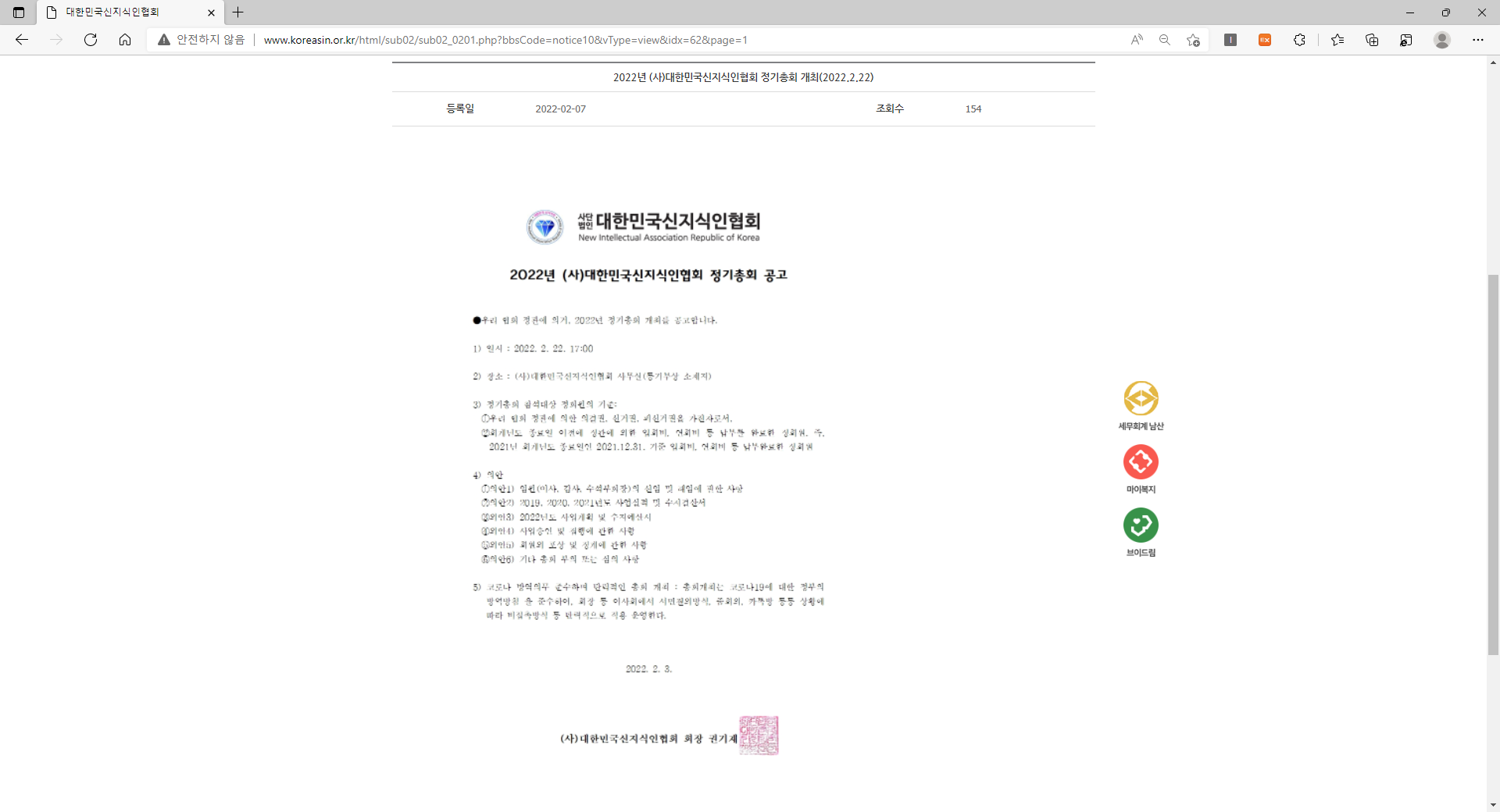Viewport: 1500px width, 812px height.
Task: Click the vertical scrollbar thumb
Action: 1493,465
